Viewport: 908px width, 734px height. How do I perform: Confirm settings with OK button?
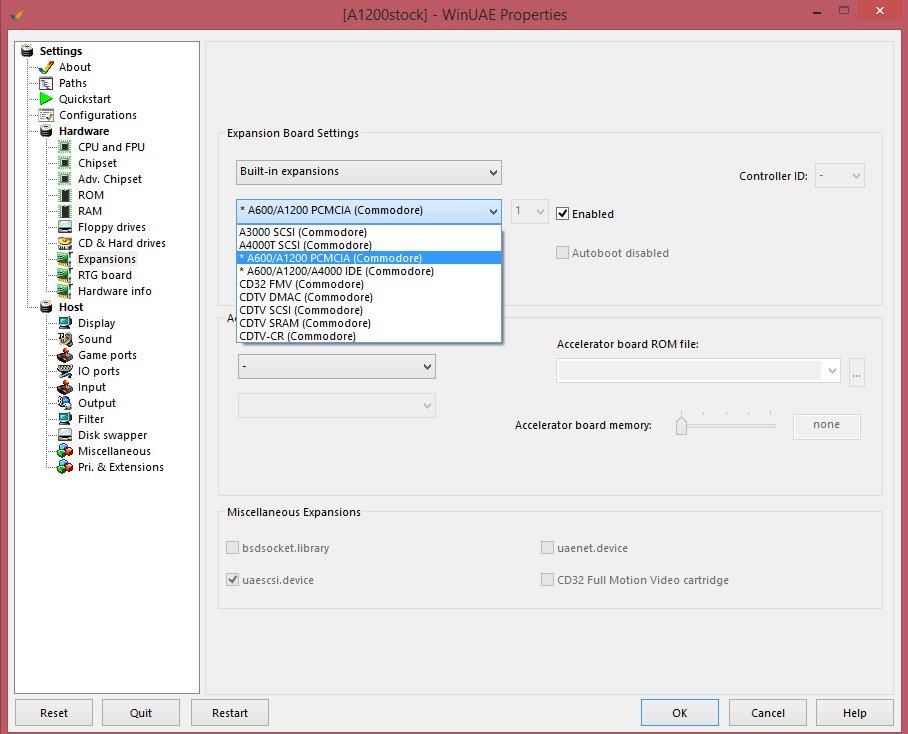coord(680,713)
